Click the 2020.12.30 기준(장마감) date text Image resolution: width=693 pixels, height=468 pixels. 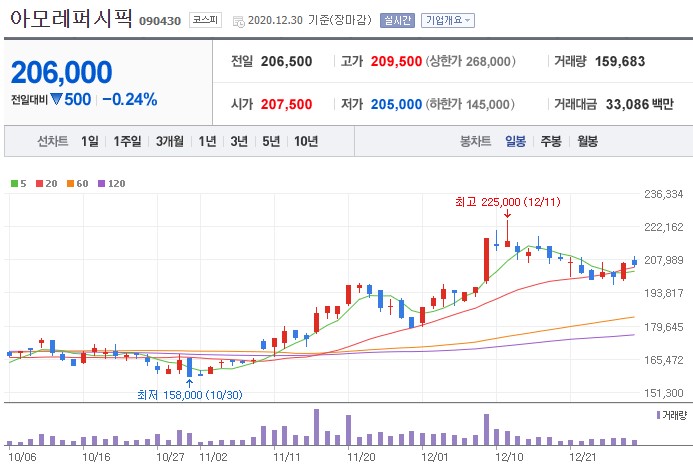(309, 20)
